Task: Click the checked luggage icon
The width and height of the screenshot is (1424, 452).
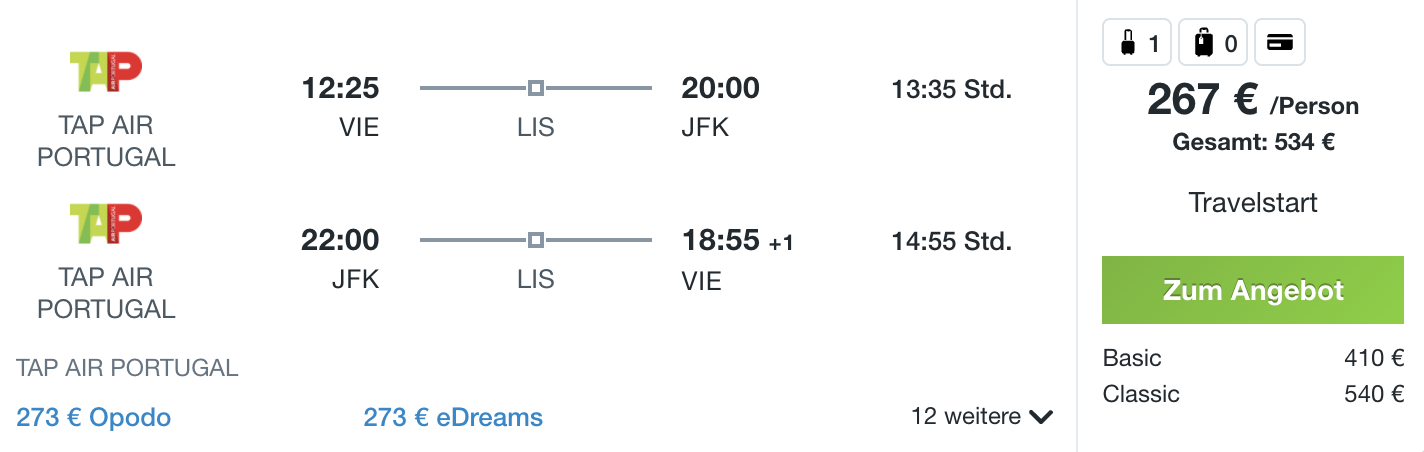Action: tap(1203, 43)
